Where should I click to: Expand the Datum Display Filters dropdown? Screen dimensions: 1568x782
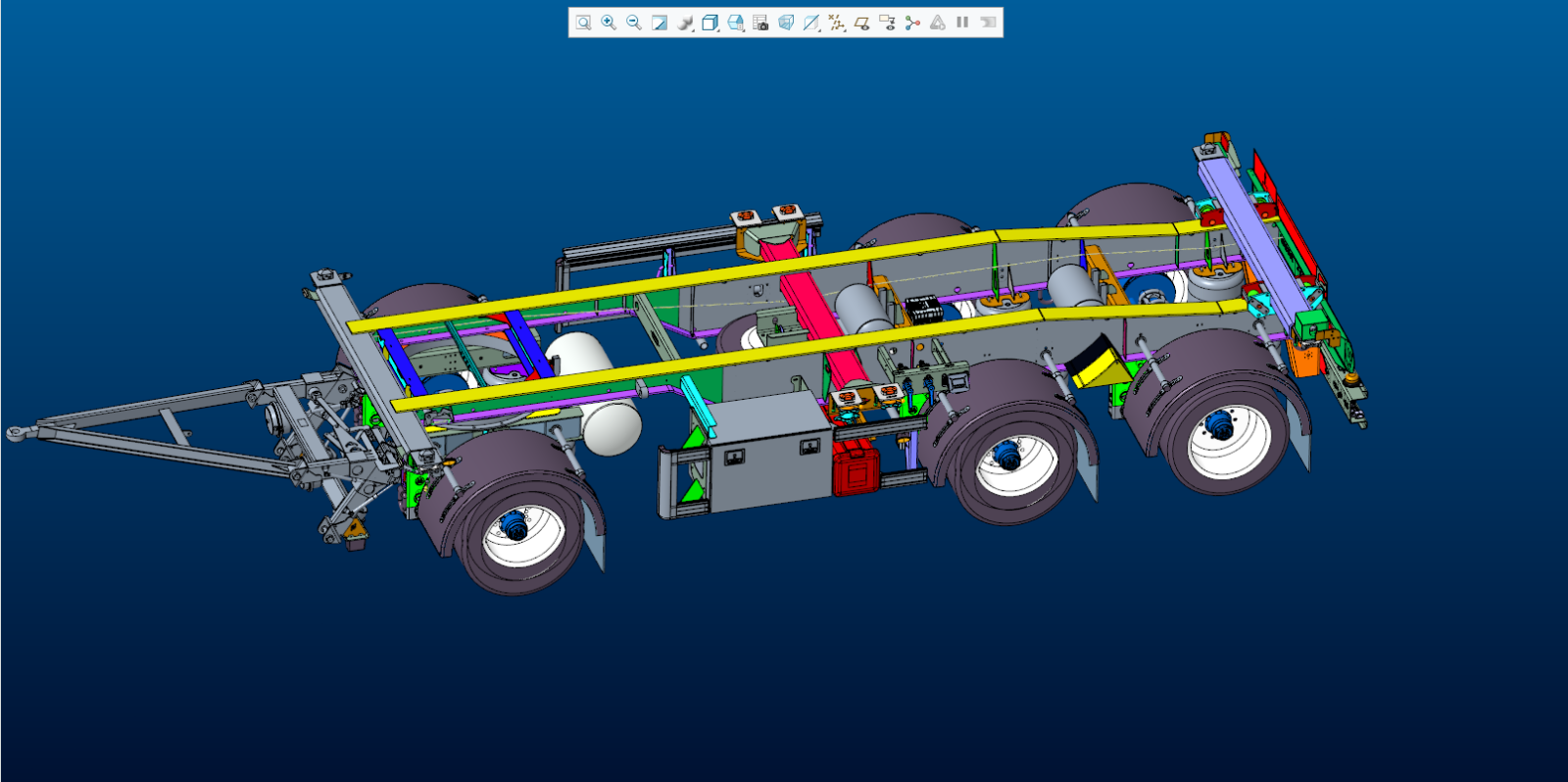tap(837, 23)
